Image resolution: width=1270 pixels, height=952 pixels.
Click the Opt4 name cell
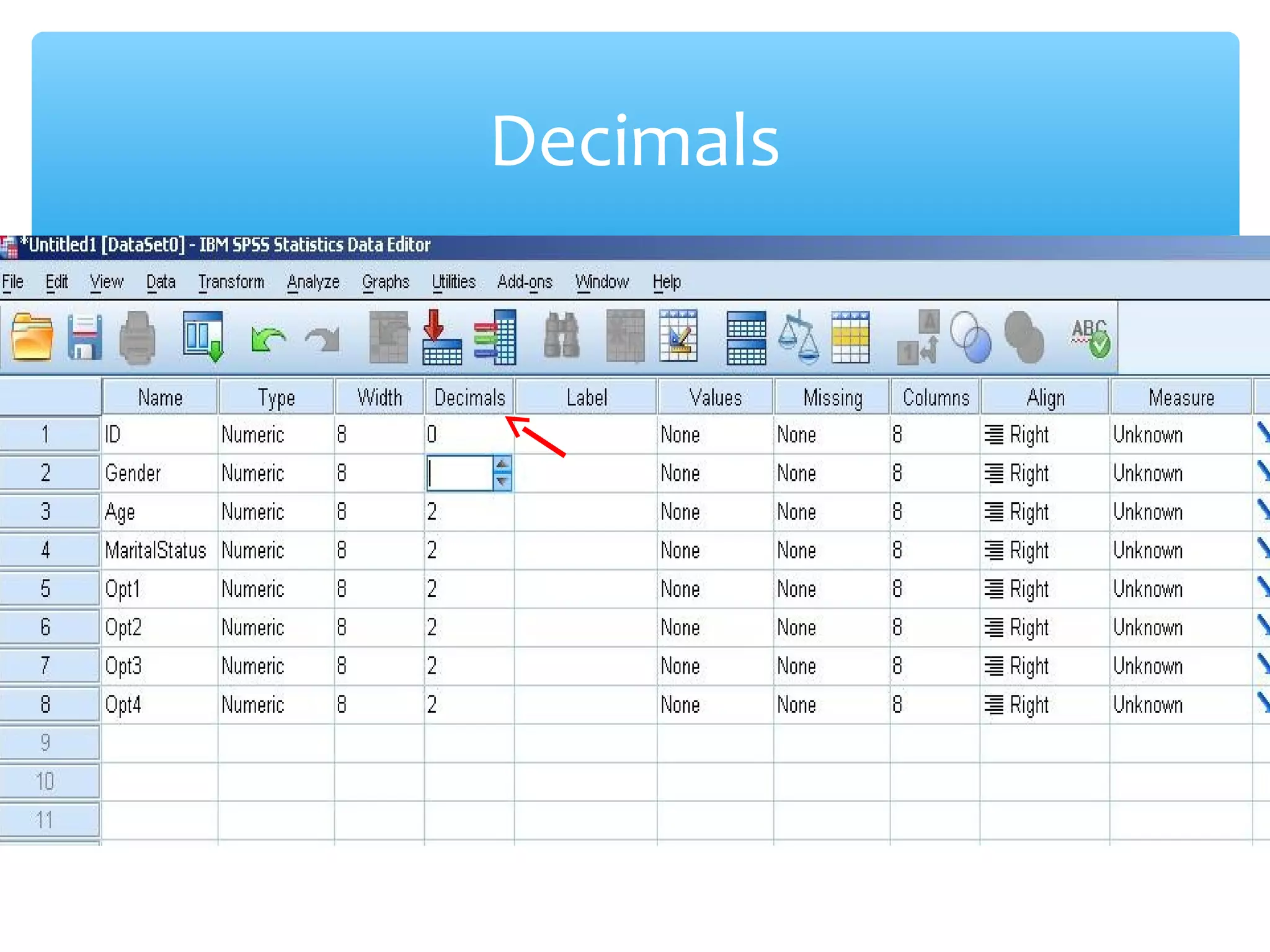click(x=159, y=705)
